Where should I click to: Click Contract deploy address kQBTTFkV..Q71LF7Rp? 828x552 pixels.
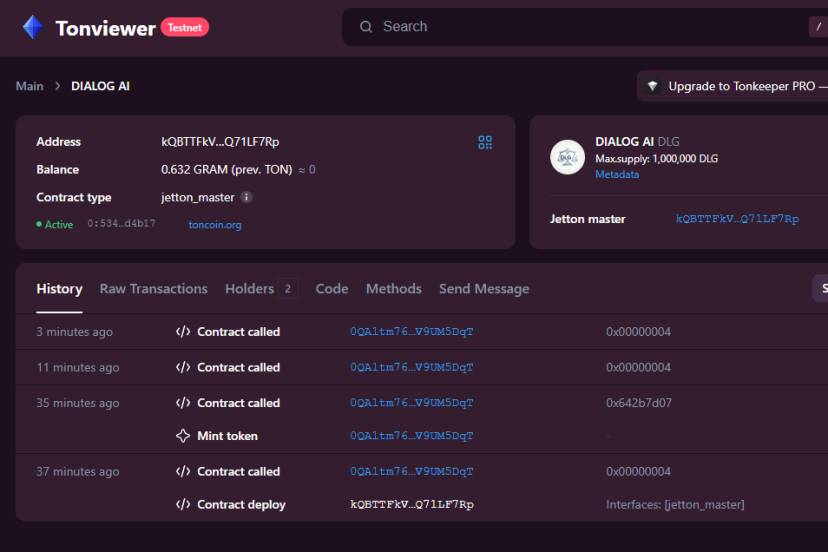click(x=412, y=504)
